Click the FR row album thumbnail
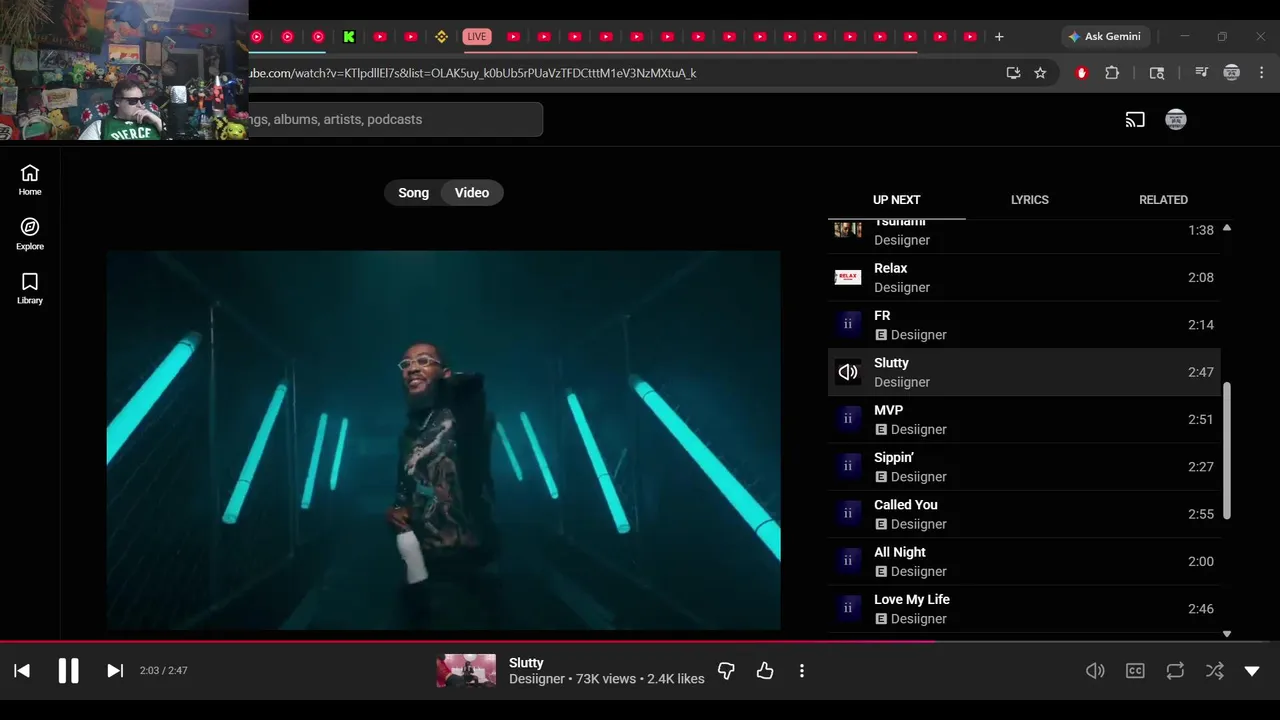The height and width of the screenshot is (720, 1280). tap(848, 325)
